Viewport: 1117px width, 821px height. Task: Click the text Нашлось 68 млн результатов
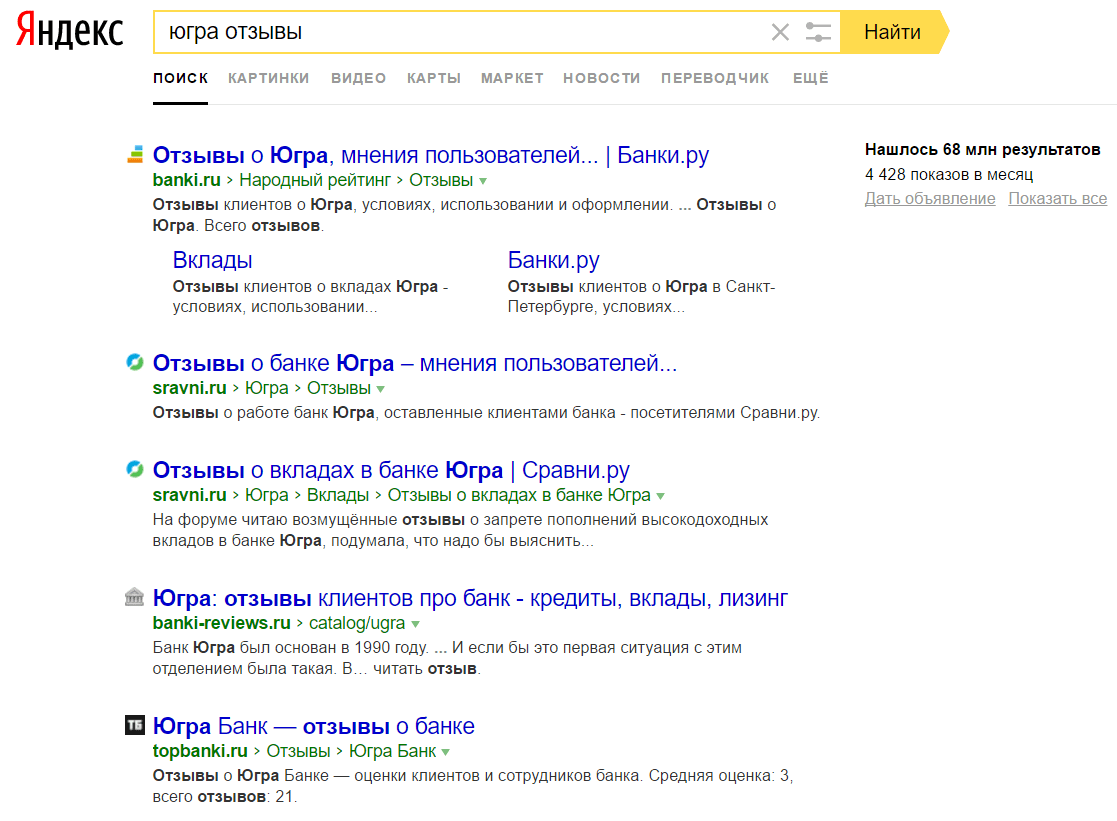[982, 150]
